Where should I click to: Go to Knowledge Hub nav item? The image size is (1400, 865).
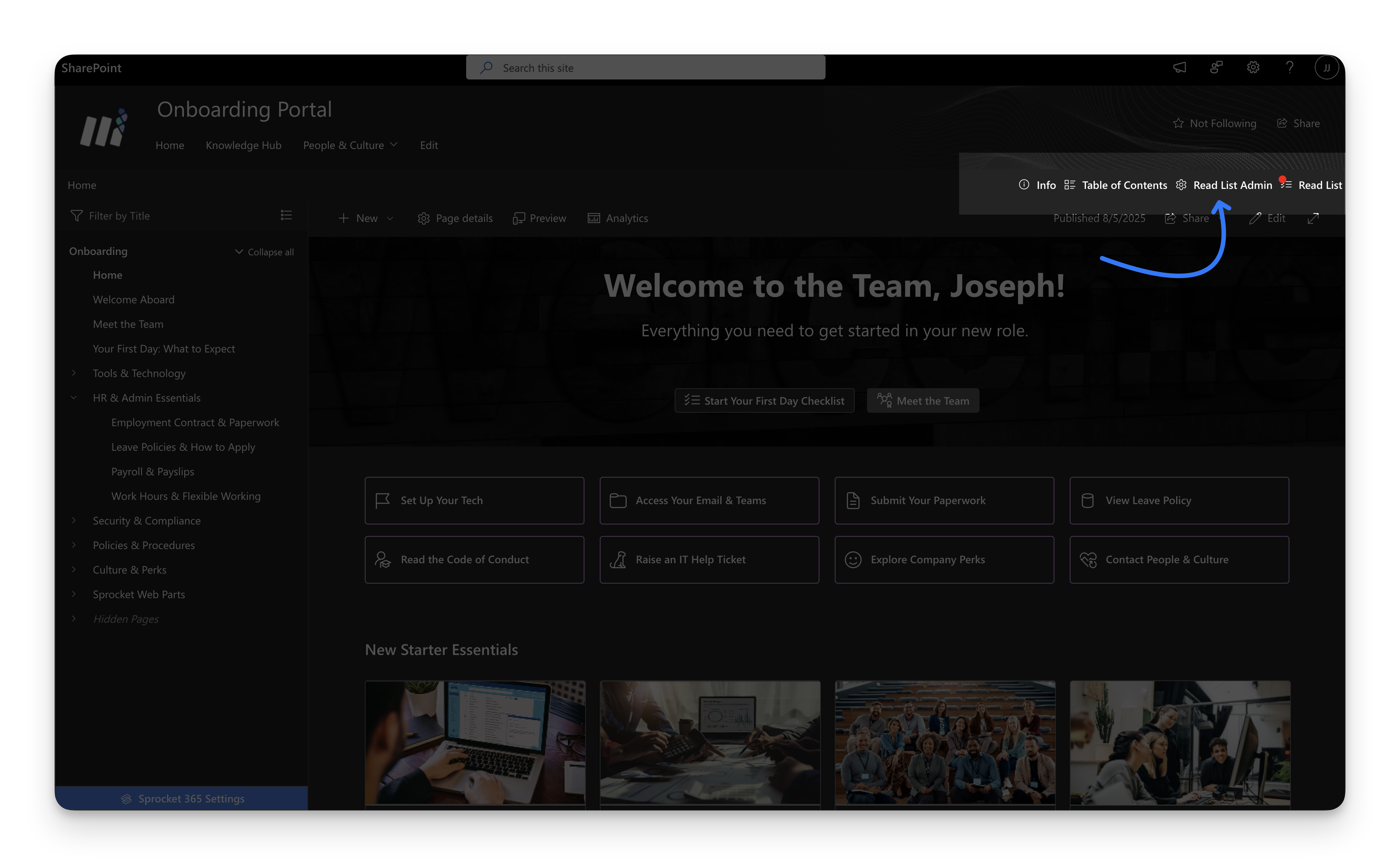tap(243, 145)
